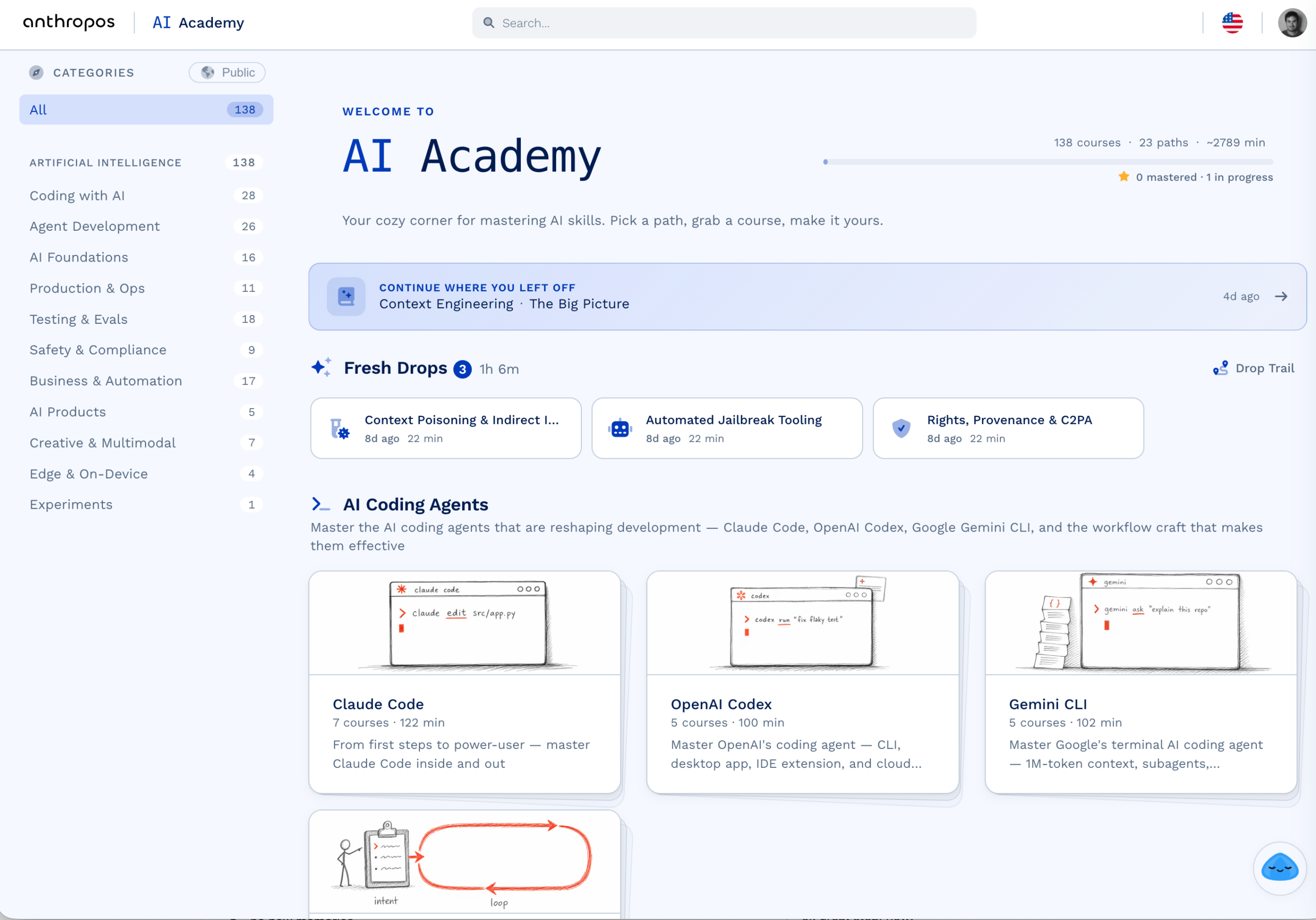This screenshot has width=1316, height=920.
Task: Open the Gemini CLI path title
Action: [1048, 704]
